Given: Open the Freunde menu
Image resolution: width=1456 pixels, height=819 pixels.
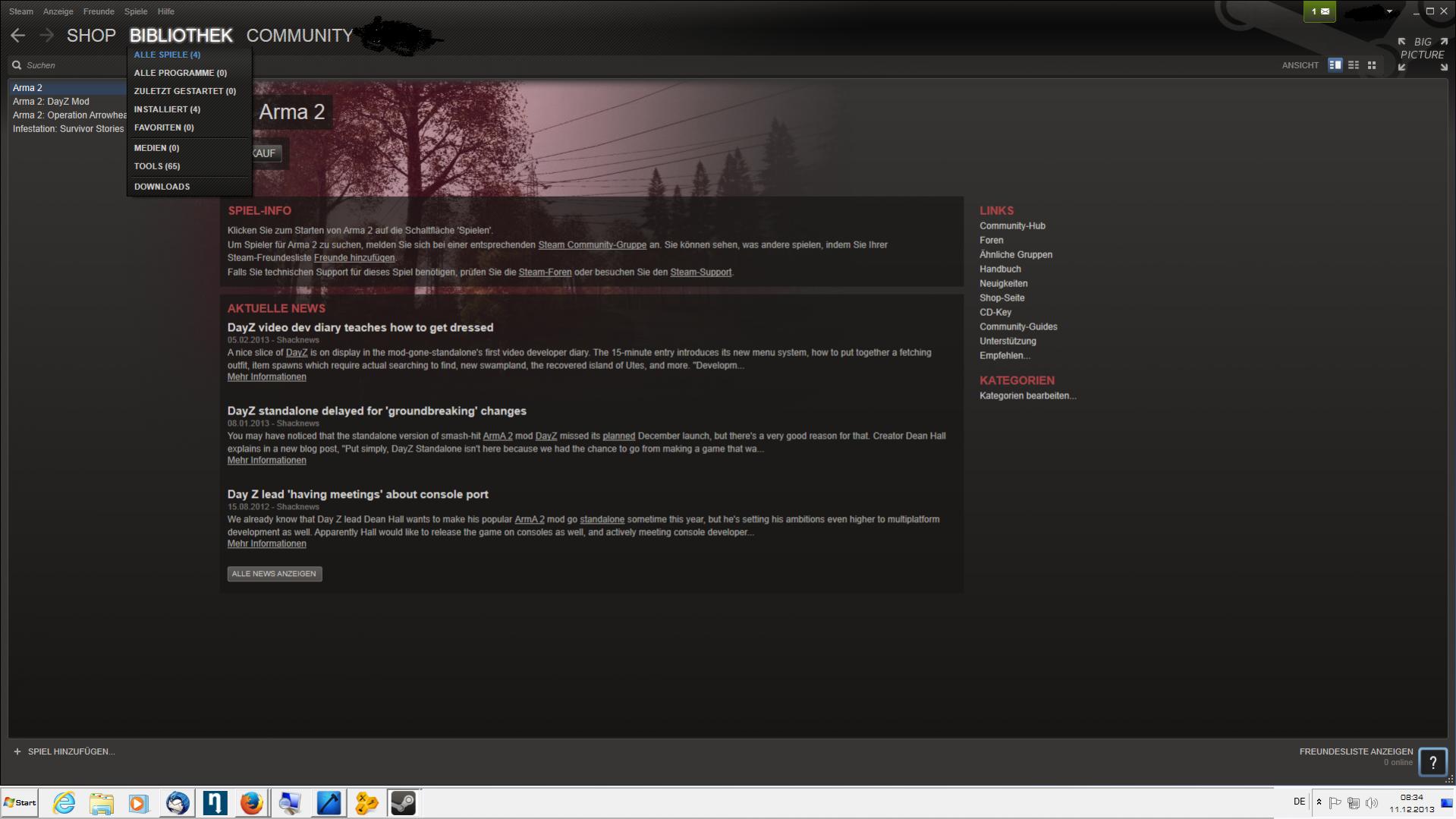Looking at the screenshot, I should click(99, 11).
